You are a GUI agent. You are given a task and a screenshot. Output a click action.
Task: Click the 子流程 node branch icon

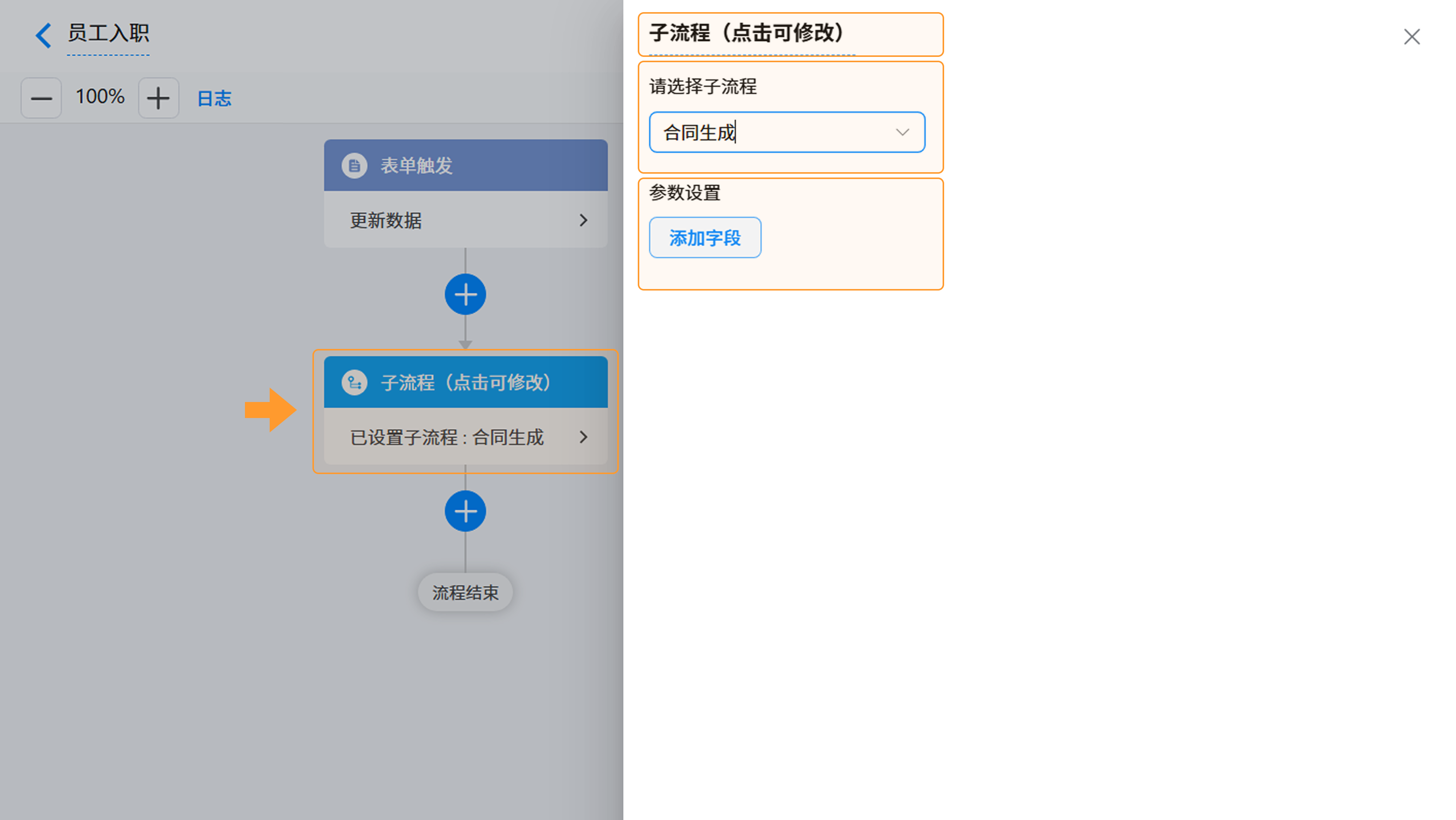pos(355,383)
